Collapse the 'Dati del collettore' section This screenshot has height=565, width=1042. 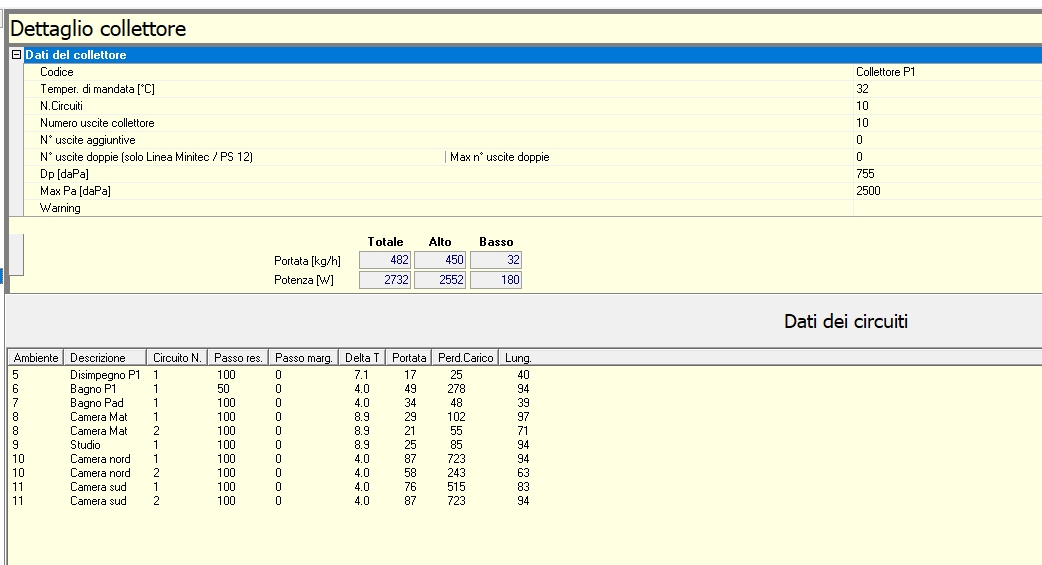(16, 55)
